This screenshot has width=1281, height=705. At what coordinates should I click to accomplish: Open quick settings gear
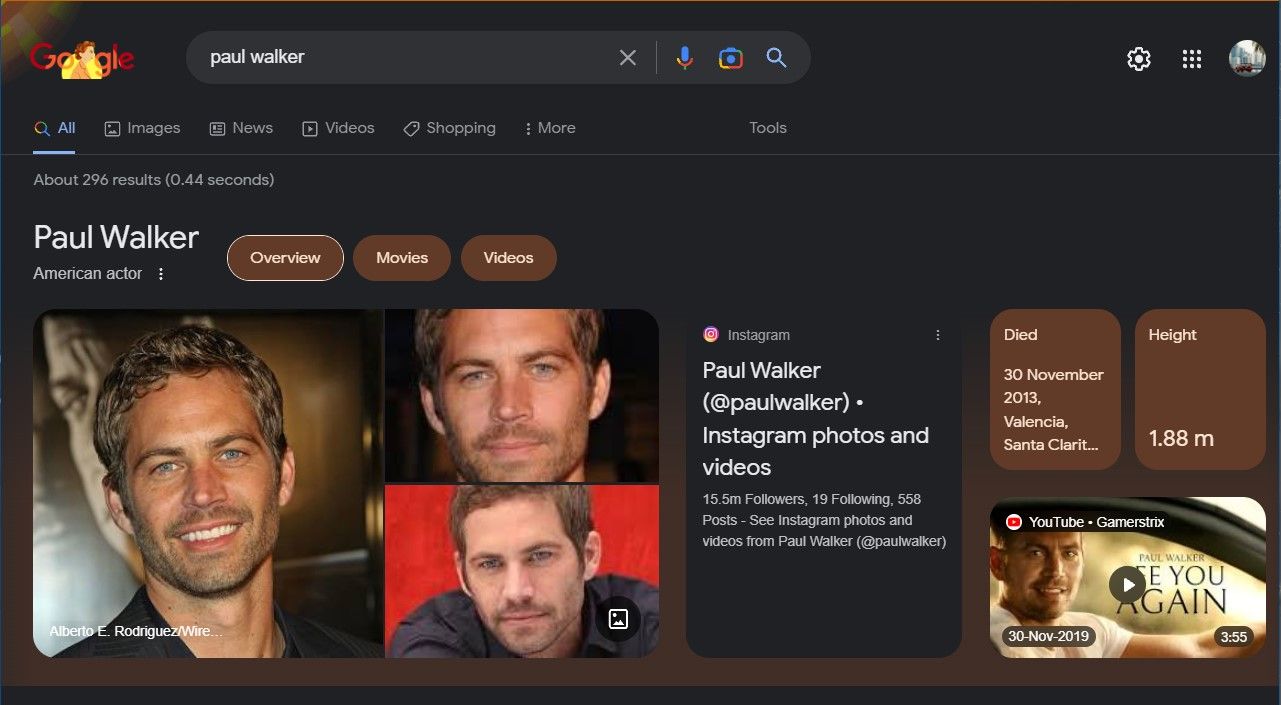coord(1138,58)
